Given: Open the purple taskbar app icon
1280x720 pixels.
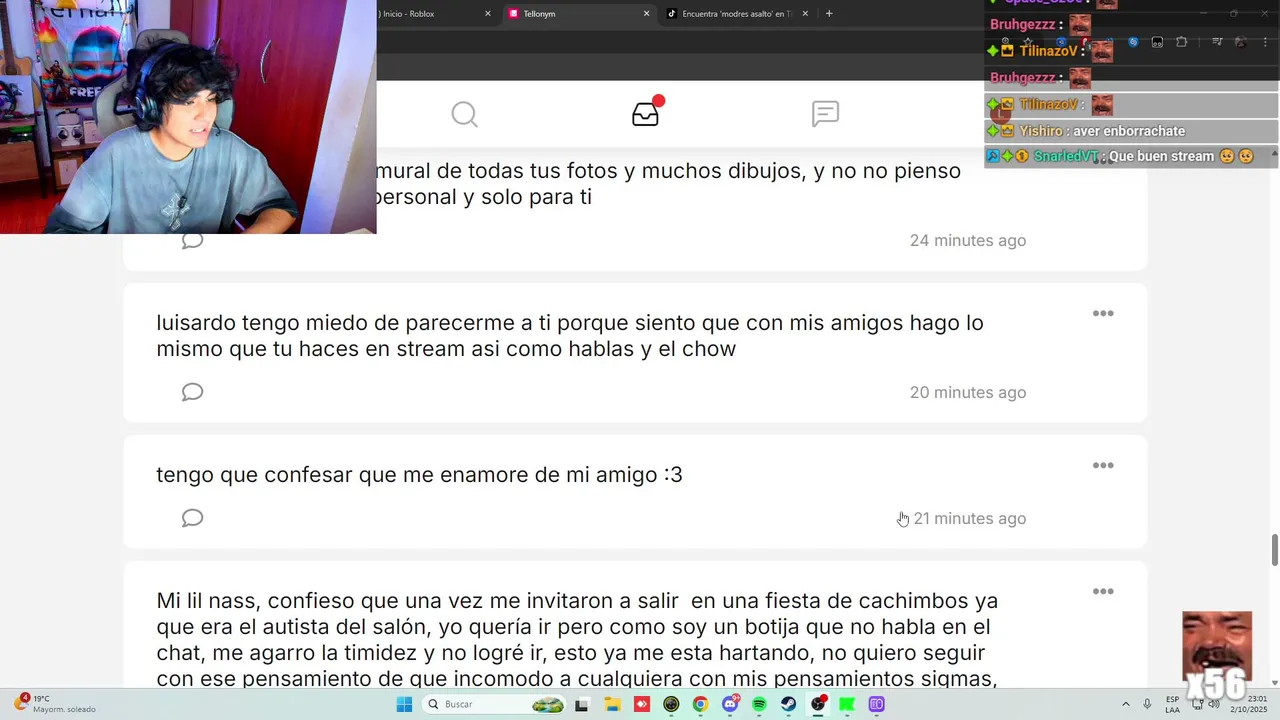Looking at the screenshot, I should pos(877,704).
